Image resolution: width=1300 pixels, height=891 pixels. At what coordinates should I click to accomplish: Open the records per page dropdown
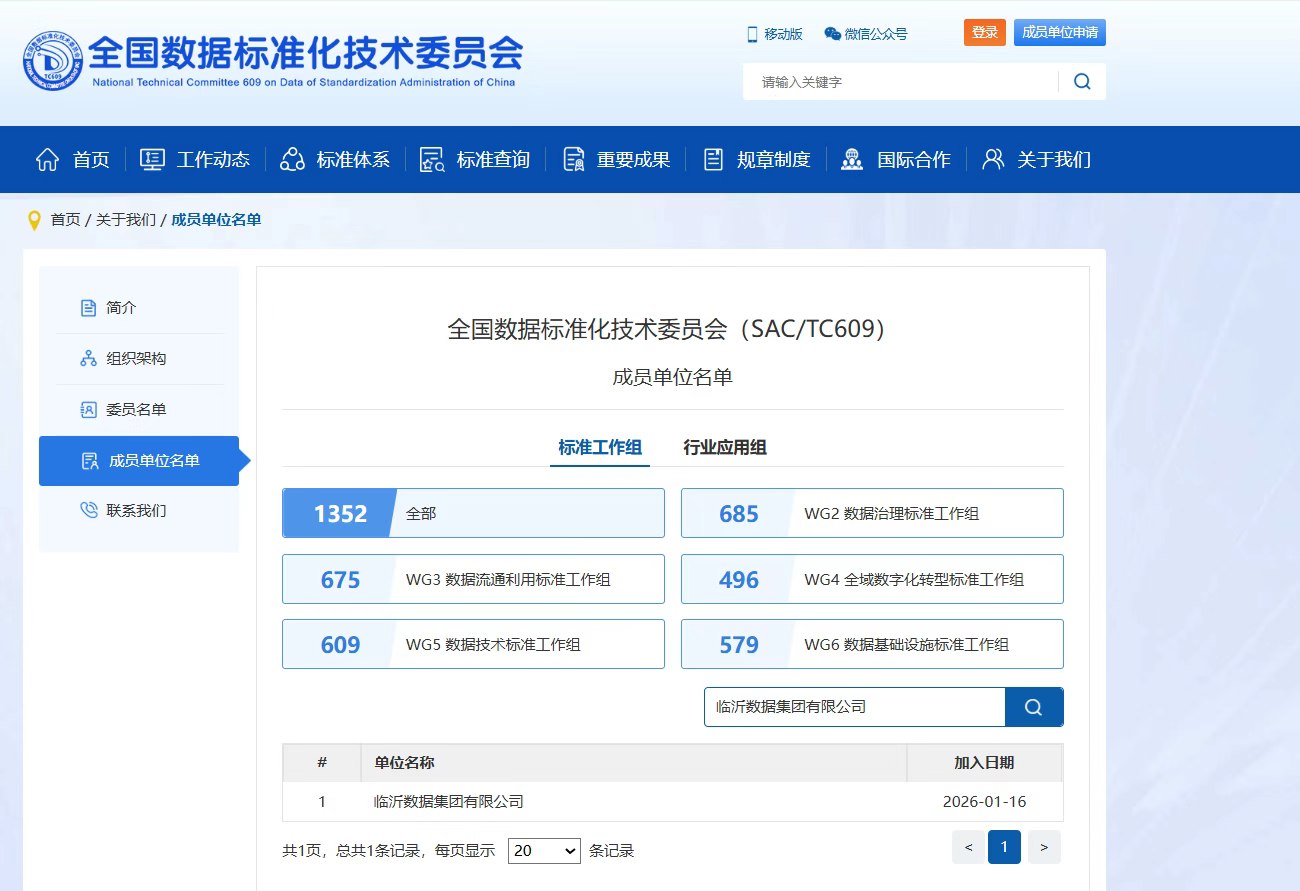pyautogui.click(x=544, y=851)
